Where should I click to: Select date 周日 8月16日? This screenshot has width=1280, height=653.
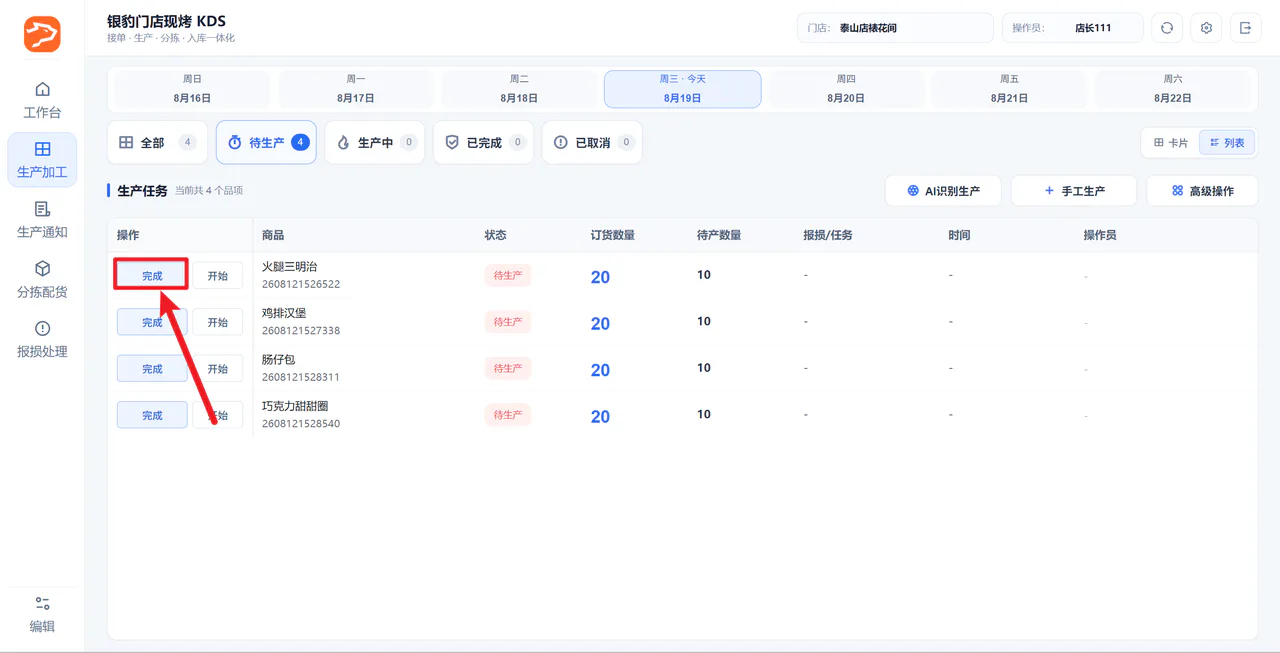coord(192,89)
